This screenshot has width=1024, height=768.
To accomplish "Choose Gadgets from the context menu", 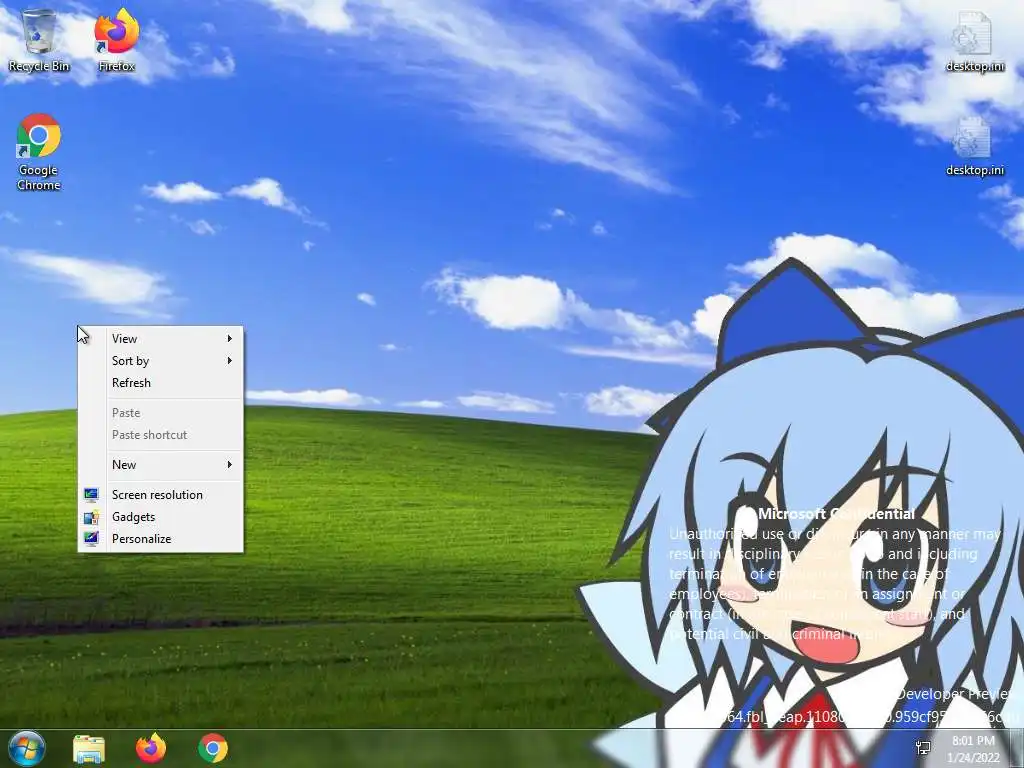I will [x=161, y=517].
